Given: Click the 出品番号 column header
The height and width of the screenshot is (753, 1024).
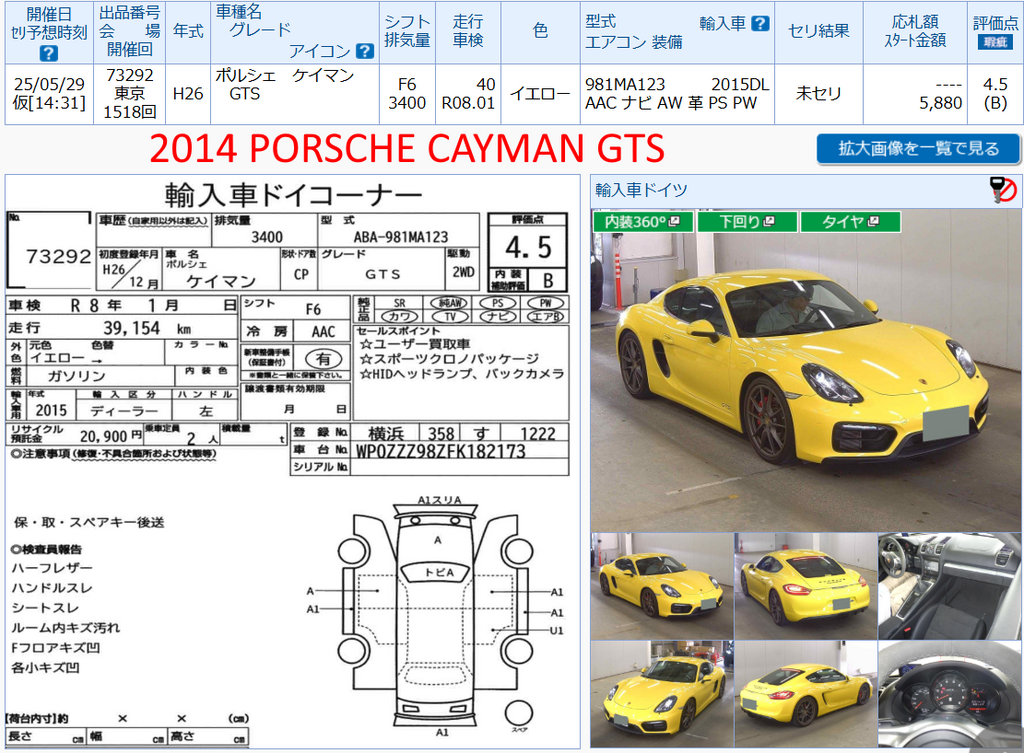Looking at the screenshot, I should [x=129, y=31].
